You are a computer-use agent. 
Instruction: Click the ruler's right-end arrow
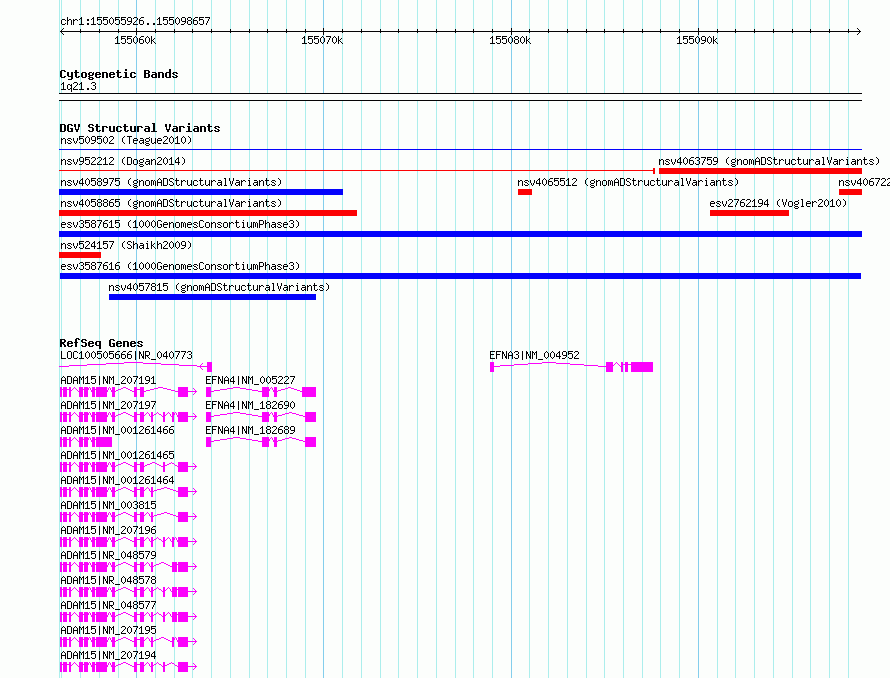858,31
